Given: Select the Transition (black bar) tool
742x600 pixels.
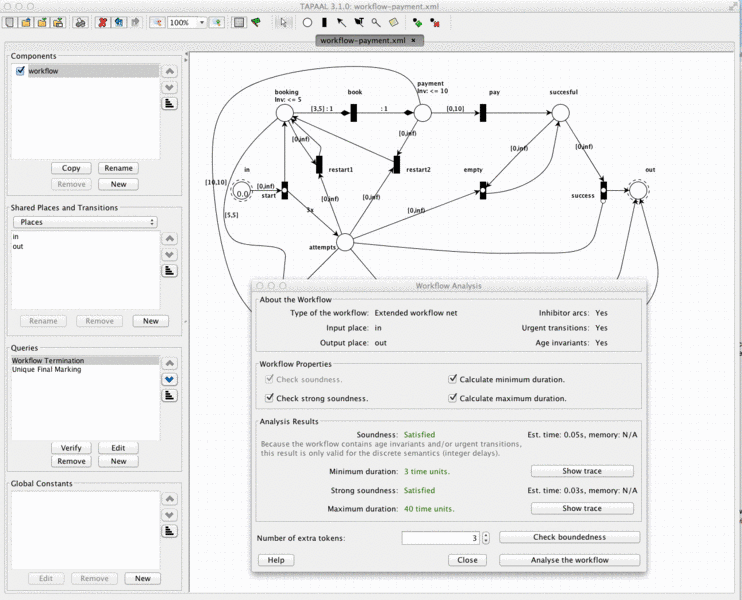Looking at the screenshot, I should 324,22.
